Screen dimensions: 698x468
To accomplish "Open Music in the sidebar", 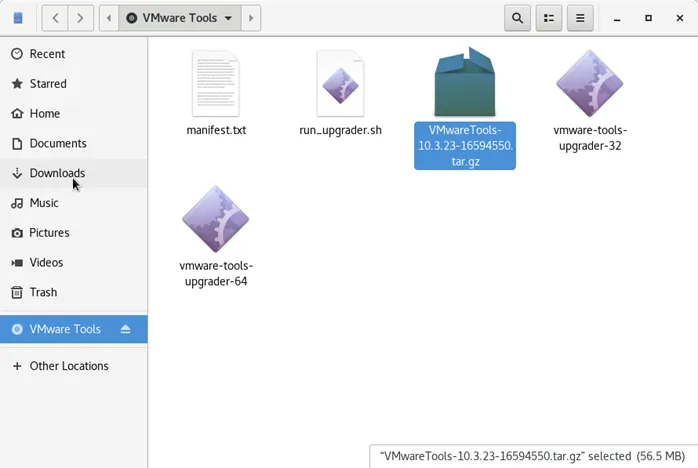I will (73, 203).
